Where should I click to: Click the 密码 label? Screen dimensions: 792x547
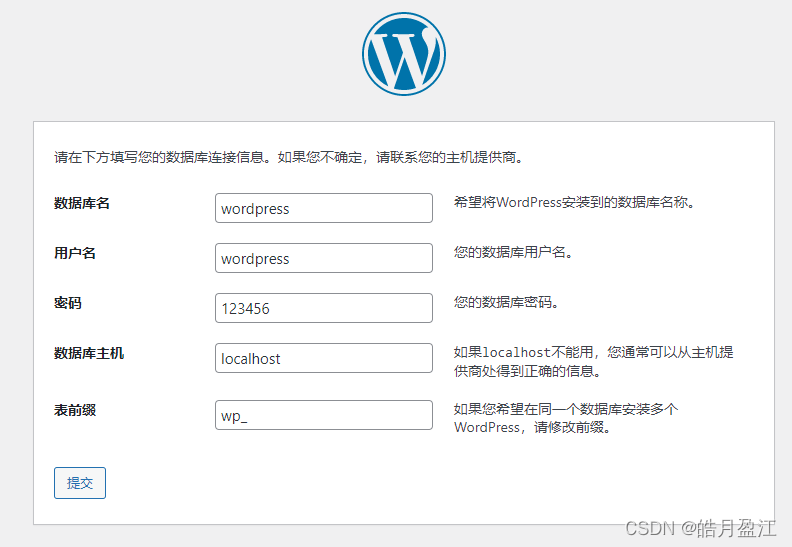coord(68,303)
